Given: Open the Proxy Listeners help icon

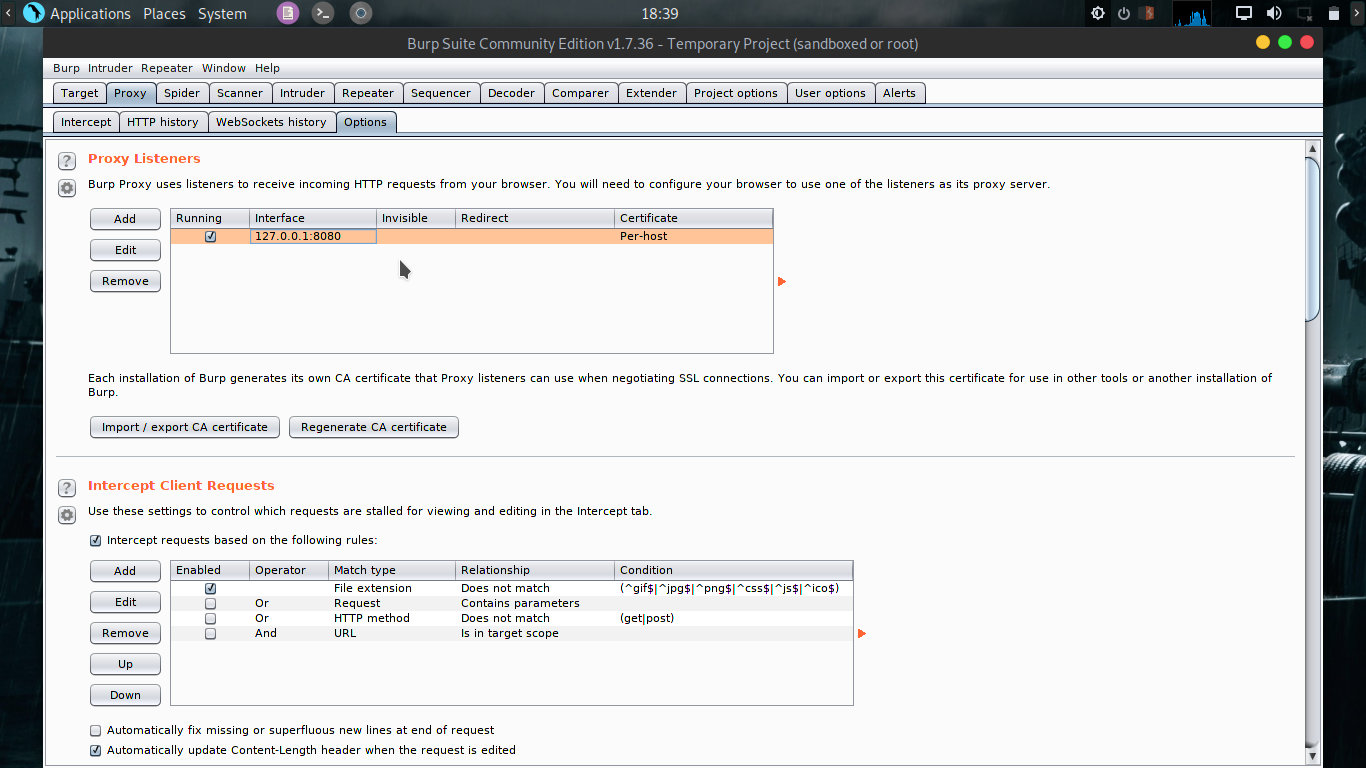Looking at the screenshot, I should pos(66,161).
